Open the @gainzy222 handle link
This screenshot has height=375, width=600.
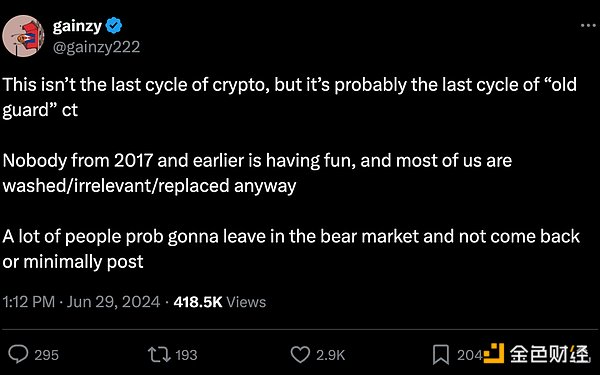pyautogui.click(x=96, y=47)
